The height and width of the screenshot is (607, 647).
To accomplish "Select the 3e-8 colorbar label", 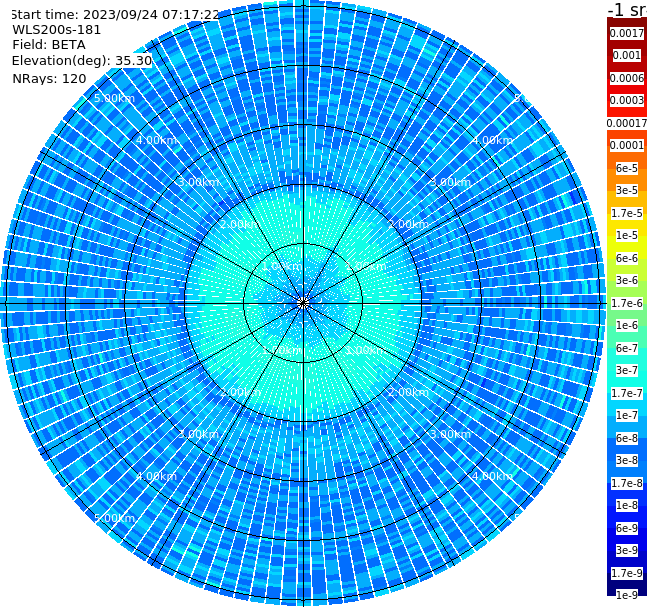I will [x=627, y=460].
